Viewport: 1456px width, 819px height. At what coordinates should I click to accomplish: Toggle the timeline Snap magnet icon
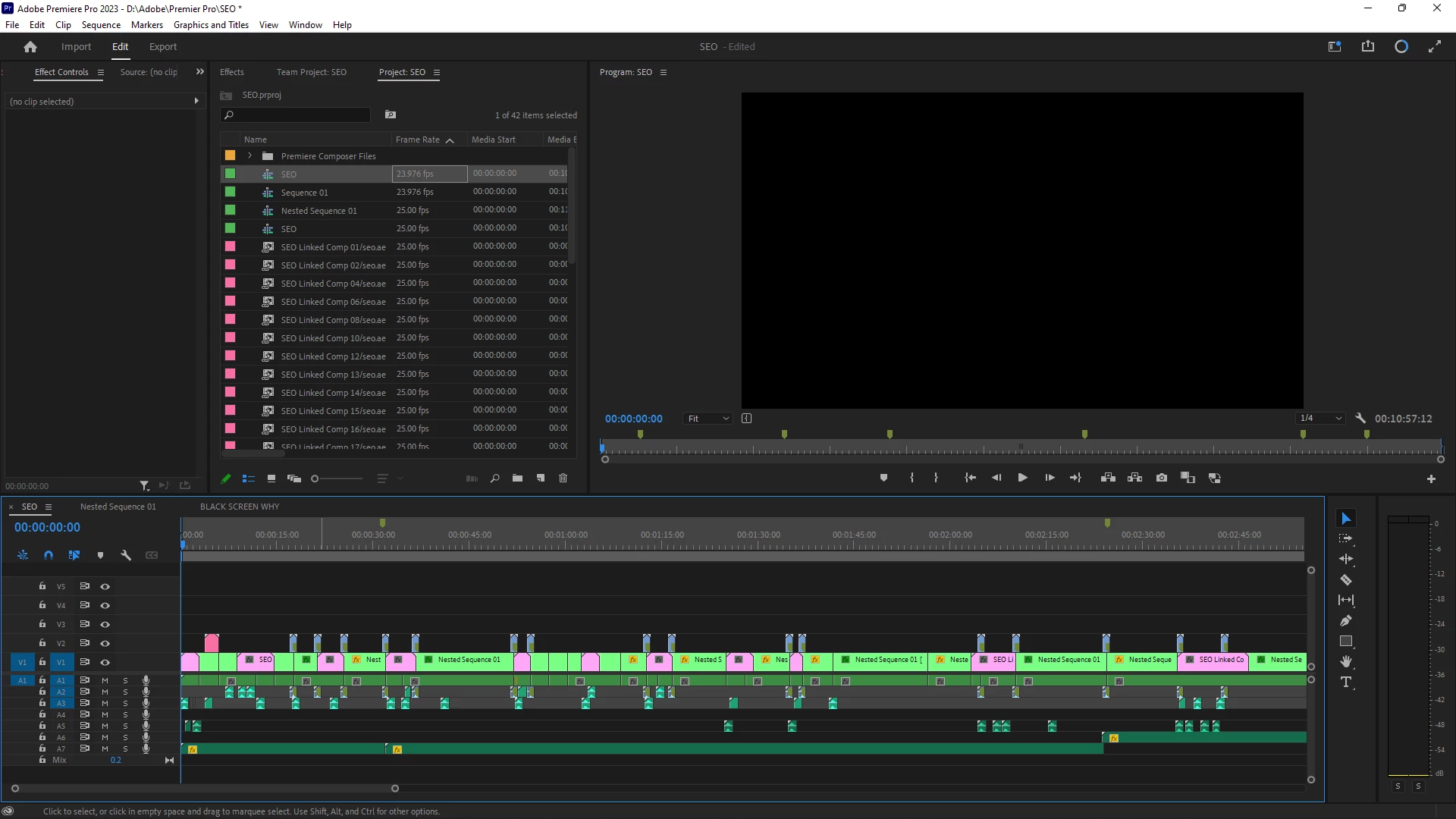click(49, 555)
